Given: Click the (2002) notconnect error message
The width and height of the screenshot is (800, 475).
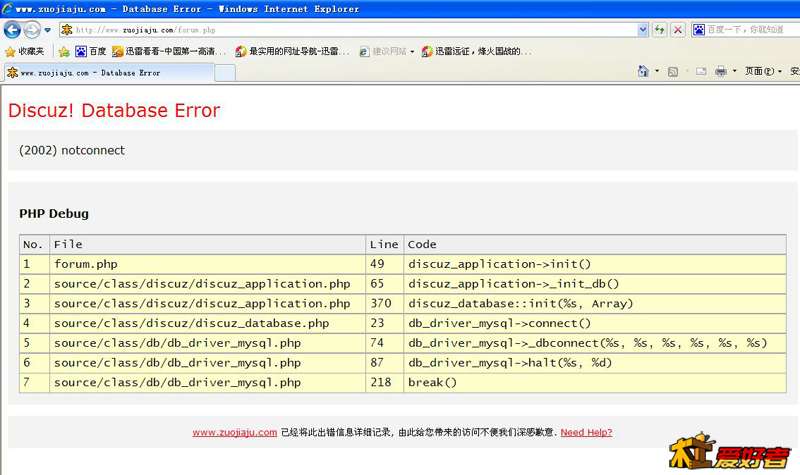Looking at the screenshot, I should point(72,150).
